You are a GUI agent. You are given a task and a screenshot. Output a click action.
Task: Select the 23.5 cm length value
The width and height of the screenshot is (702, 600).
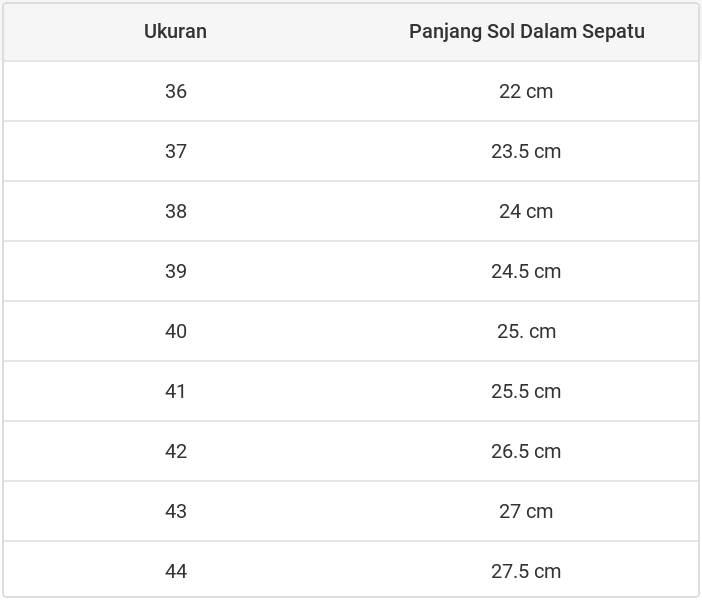[x=526, y=151]
